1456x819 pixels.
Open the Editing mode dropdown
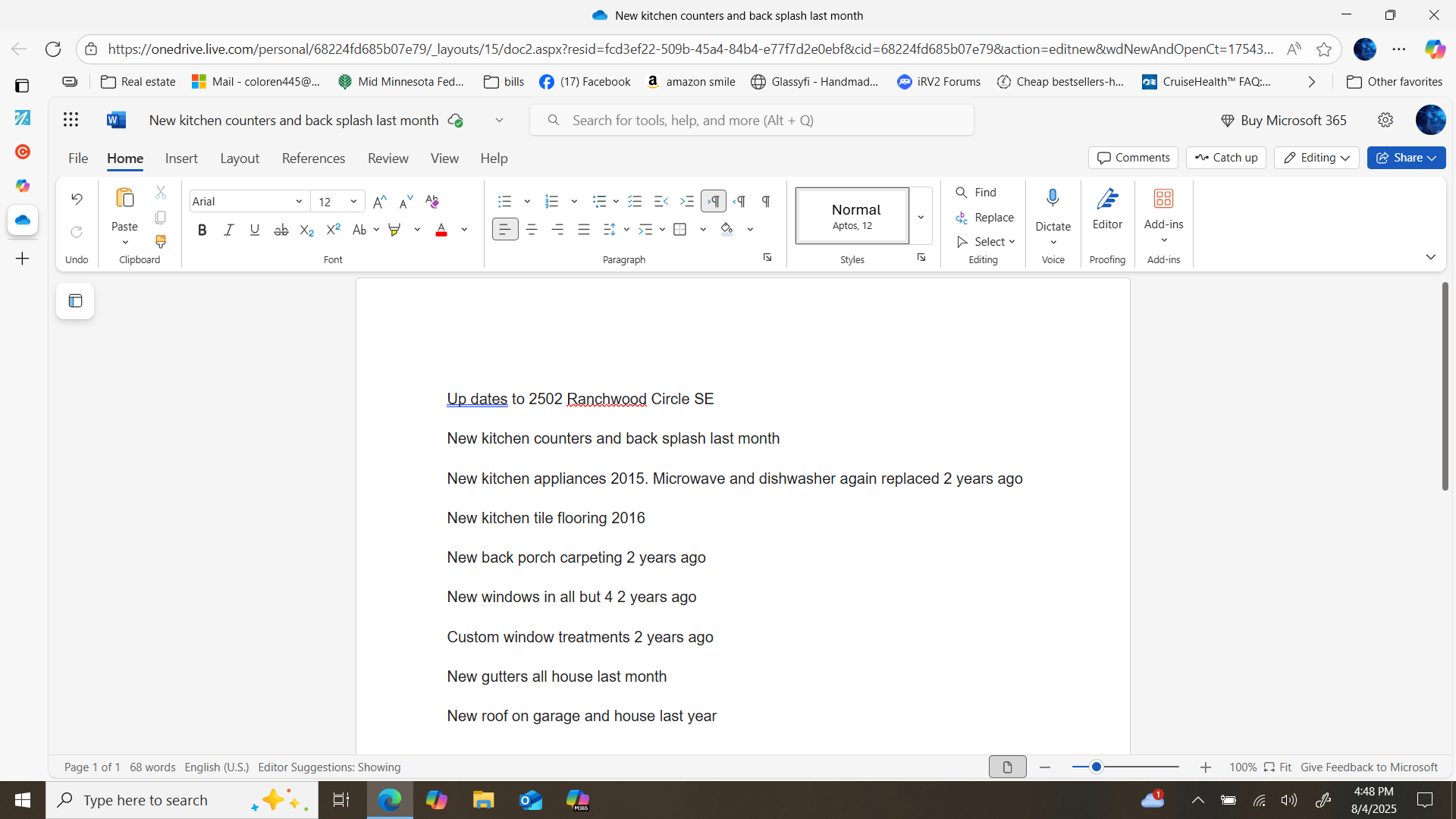pos(1316,158)
